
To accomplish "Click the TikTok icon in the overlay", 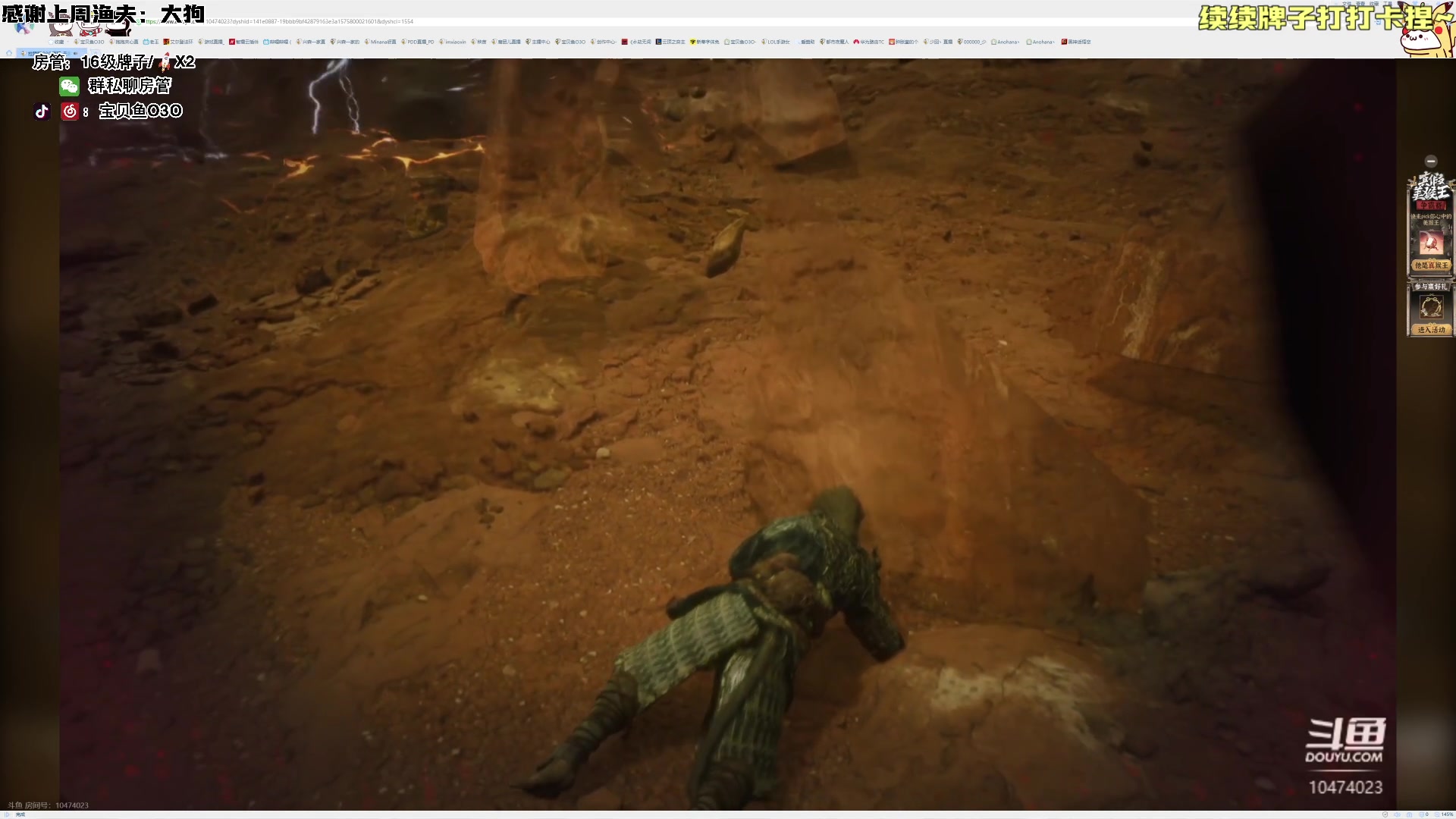I will (x=42, y=111).
